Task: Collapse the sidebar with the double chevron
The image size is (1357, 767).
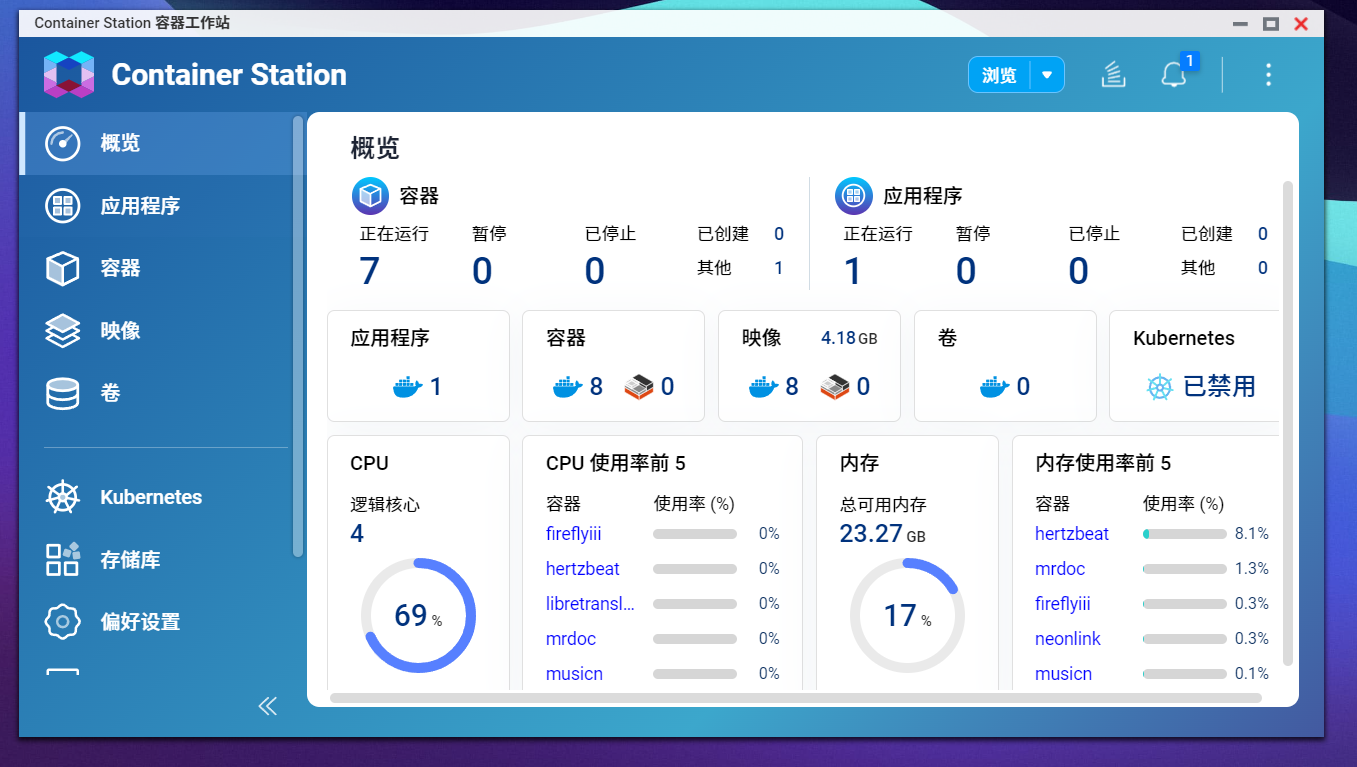Action: click(x=267, y=706)
